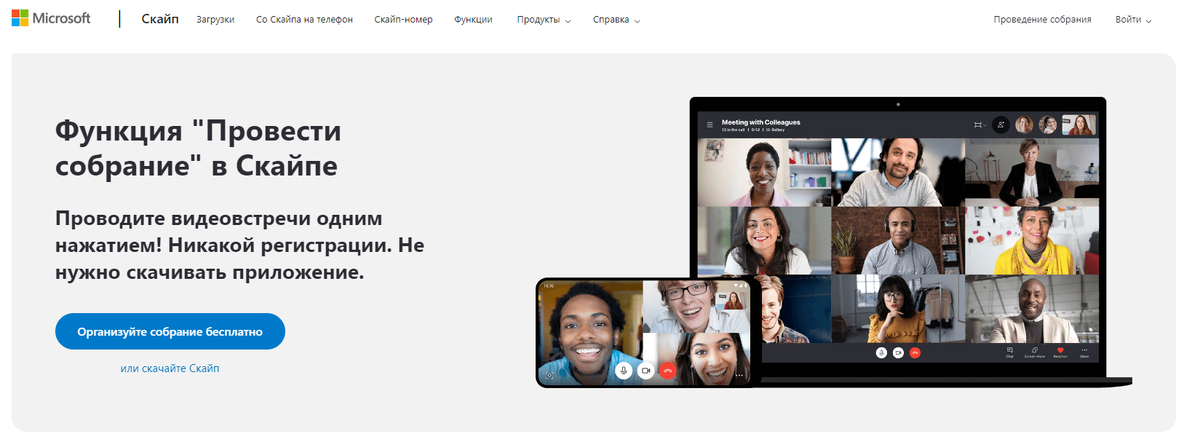Viewport: 1200px width, 442px height.
Task: Click the Microsoft logo
Action: (x=51, y=19)
